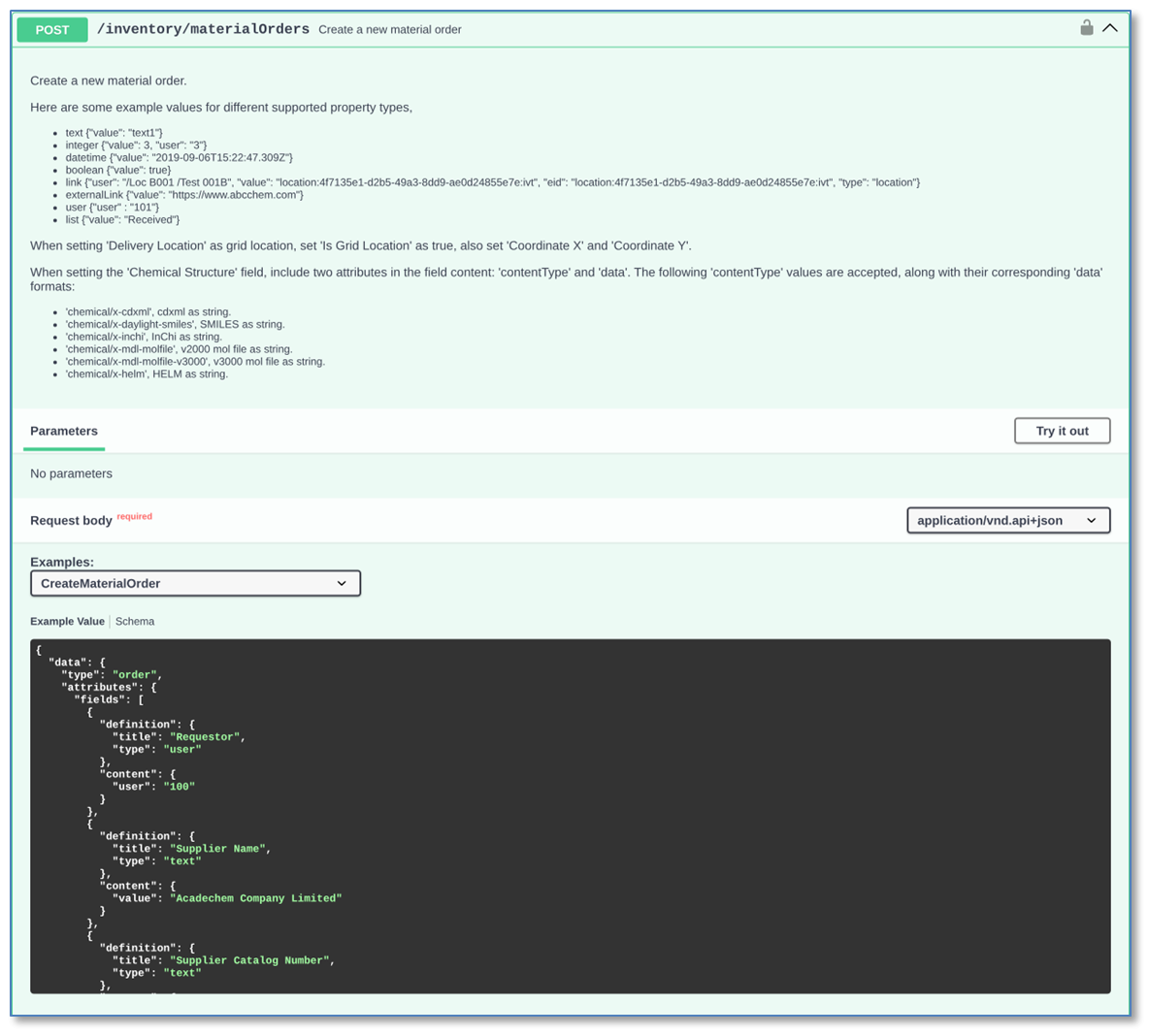The width and height of the screenshot is (1149, 1036).
Task: Click the red 'required' label
Action: (135, 516)
